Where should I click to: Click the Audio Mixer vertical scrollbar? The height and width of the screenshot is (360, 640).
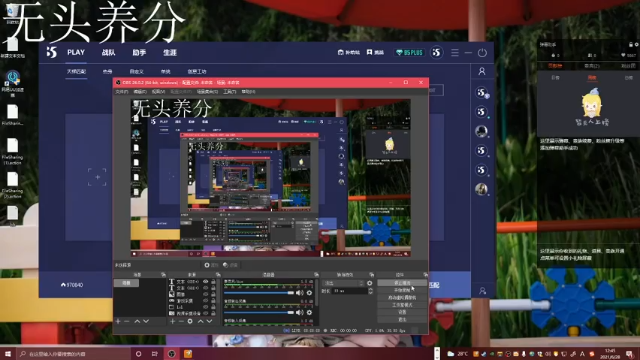(x=317, y=293)
